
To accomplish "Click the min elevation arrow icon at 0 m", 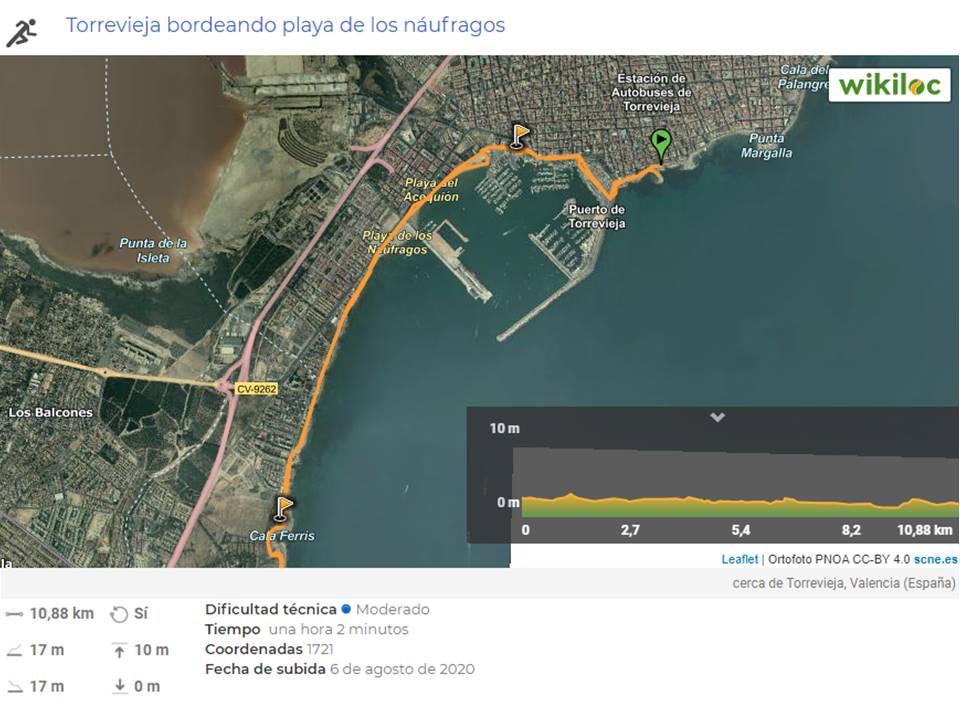I will pyautogui.click(x=119, y=686).
